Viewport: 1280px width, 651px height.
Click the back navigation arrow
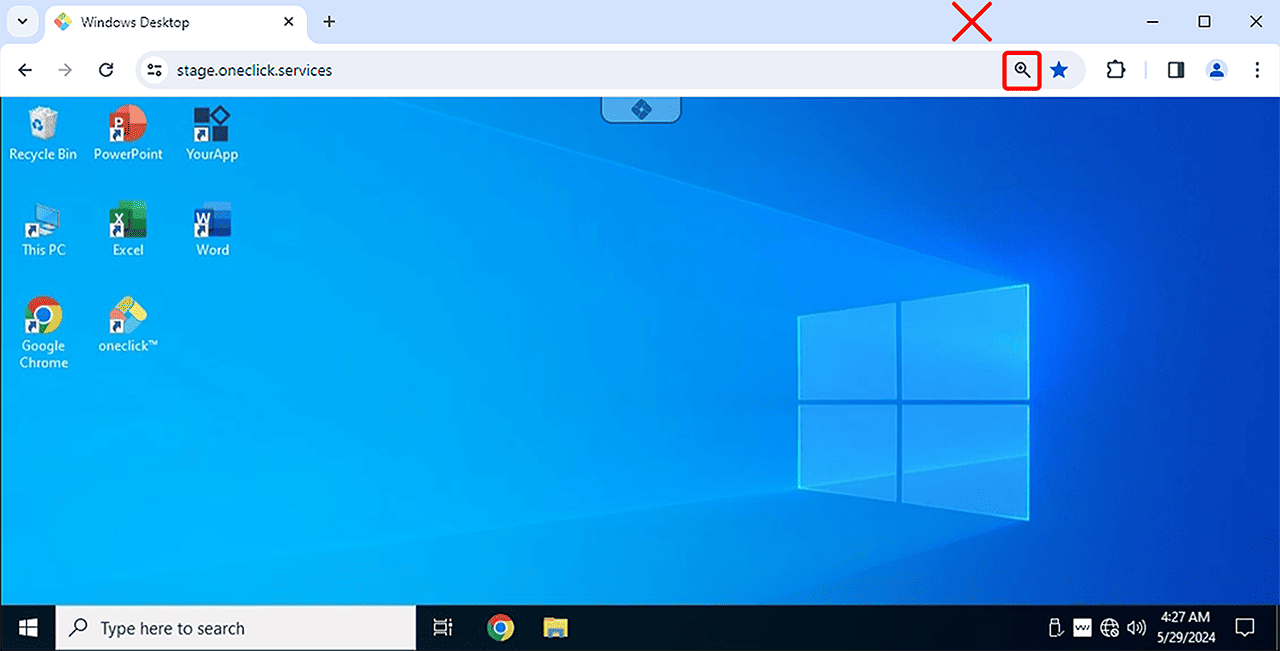tap(26, 70)
